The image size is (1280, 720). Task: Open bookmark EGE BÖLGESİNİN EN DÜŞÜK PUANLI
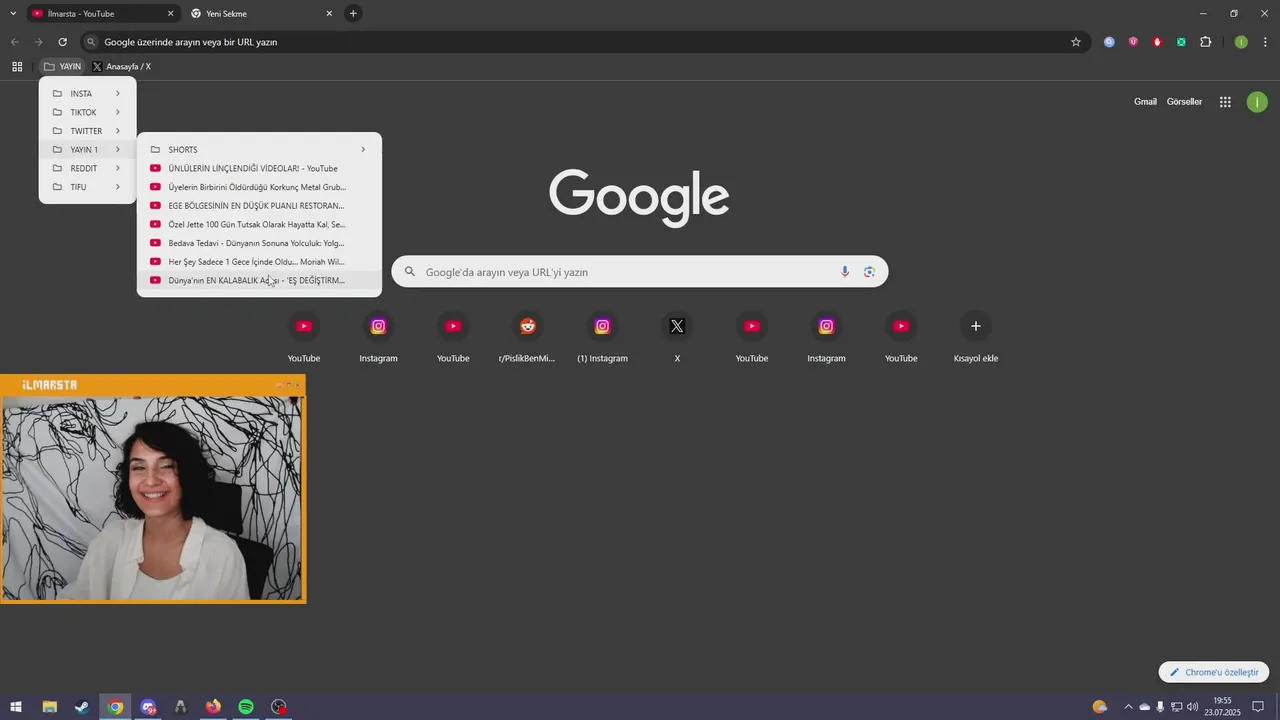coord(259,206)
